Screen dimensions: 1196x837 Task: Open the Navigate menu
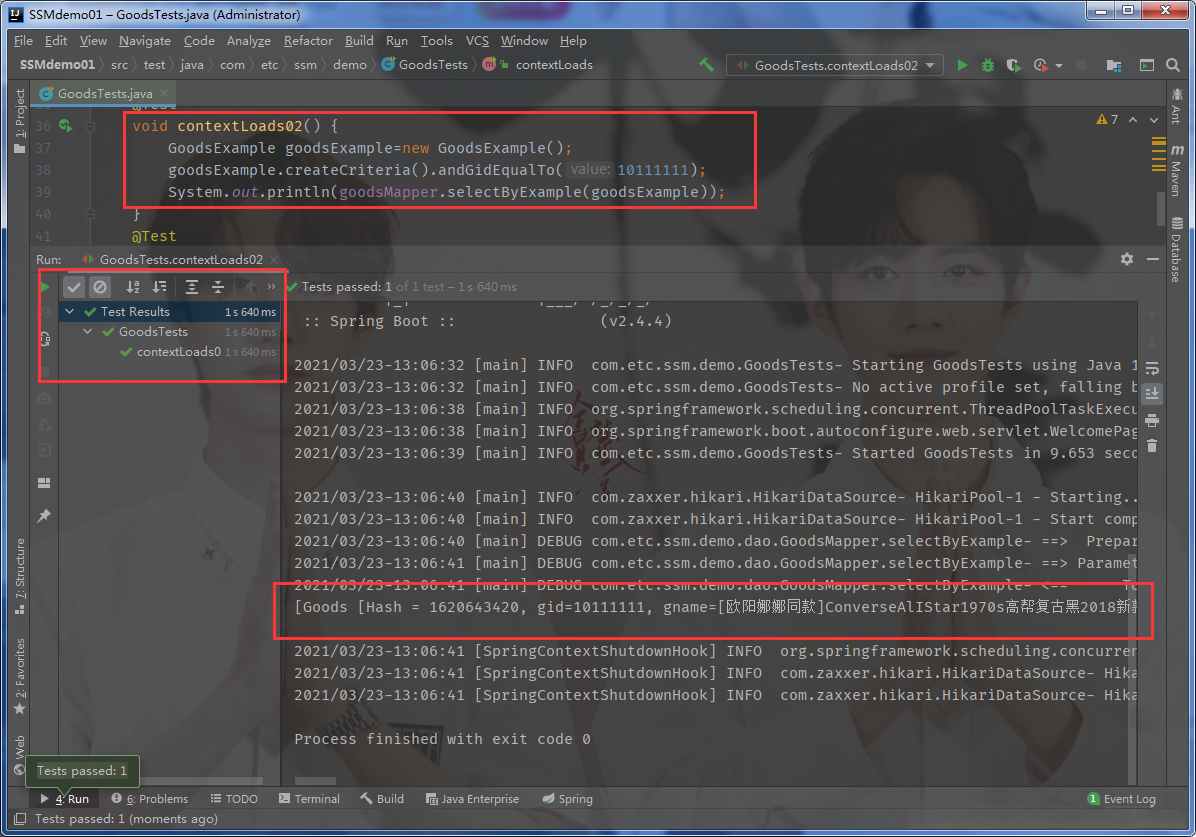click(x=145, y=40)
